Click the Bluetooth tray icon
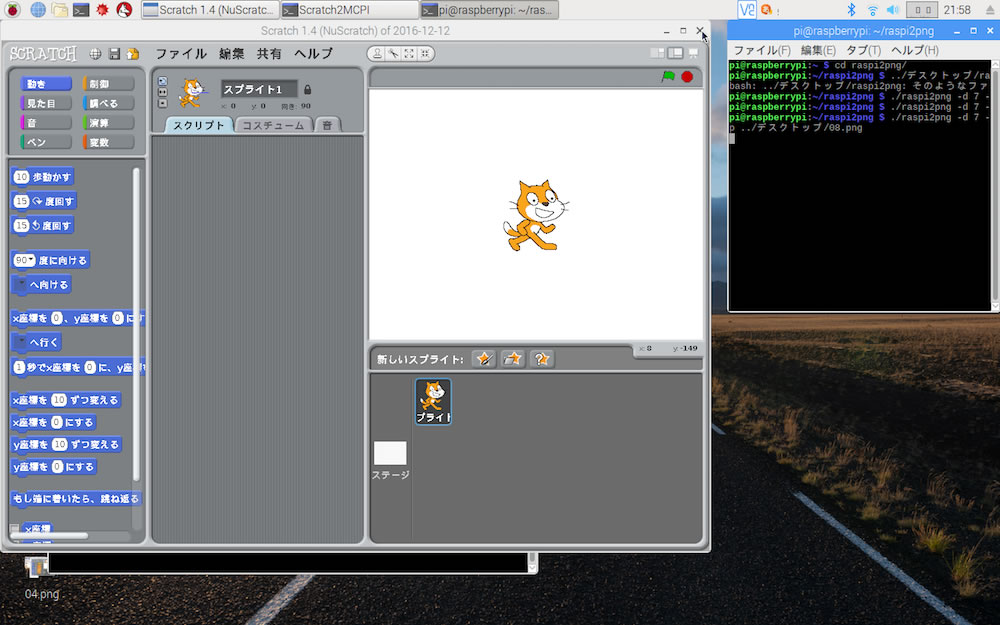This screenshot has width=1000, height=625. pyautogui.click(x=851, y=10)
